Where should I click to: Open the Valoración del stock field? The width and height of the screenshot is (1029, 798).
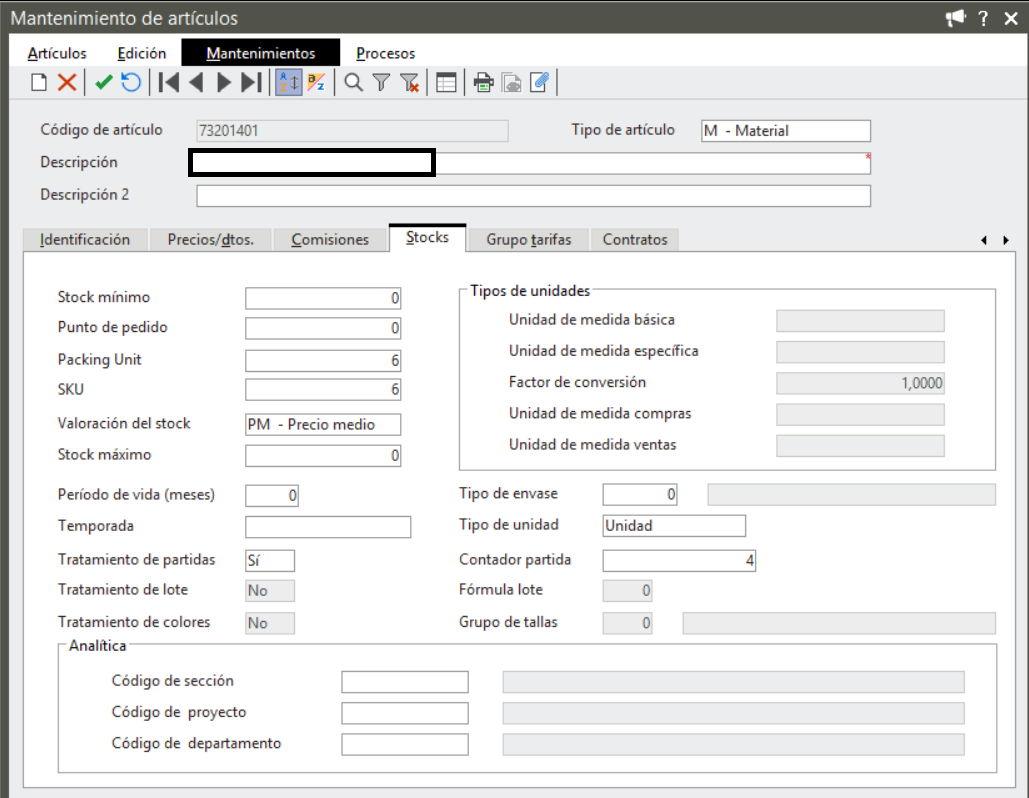point(323,424)
